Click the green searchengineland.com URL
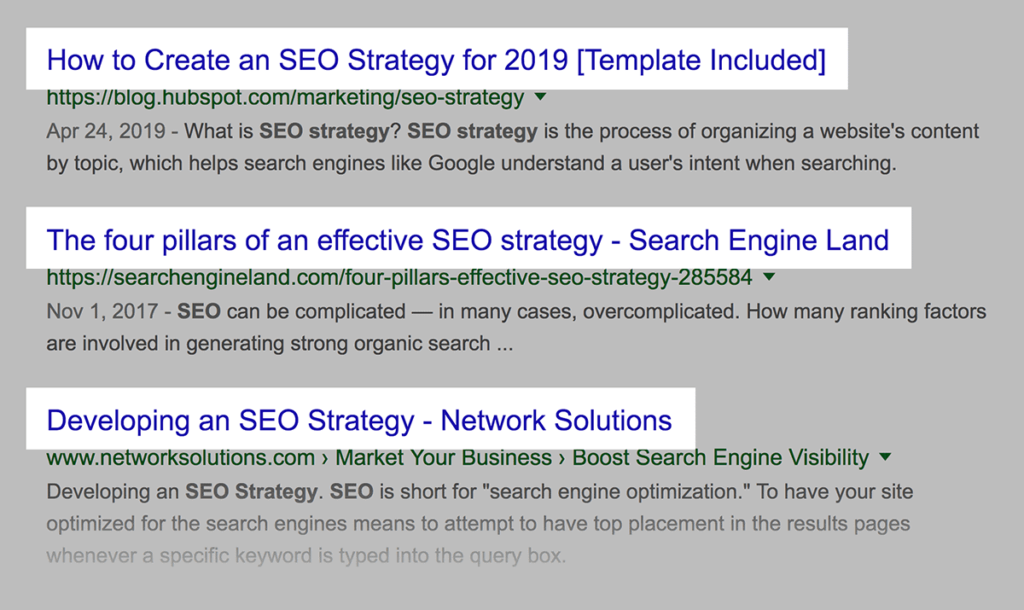 point(398,277)
